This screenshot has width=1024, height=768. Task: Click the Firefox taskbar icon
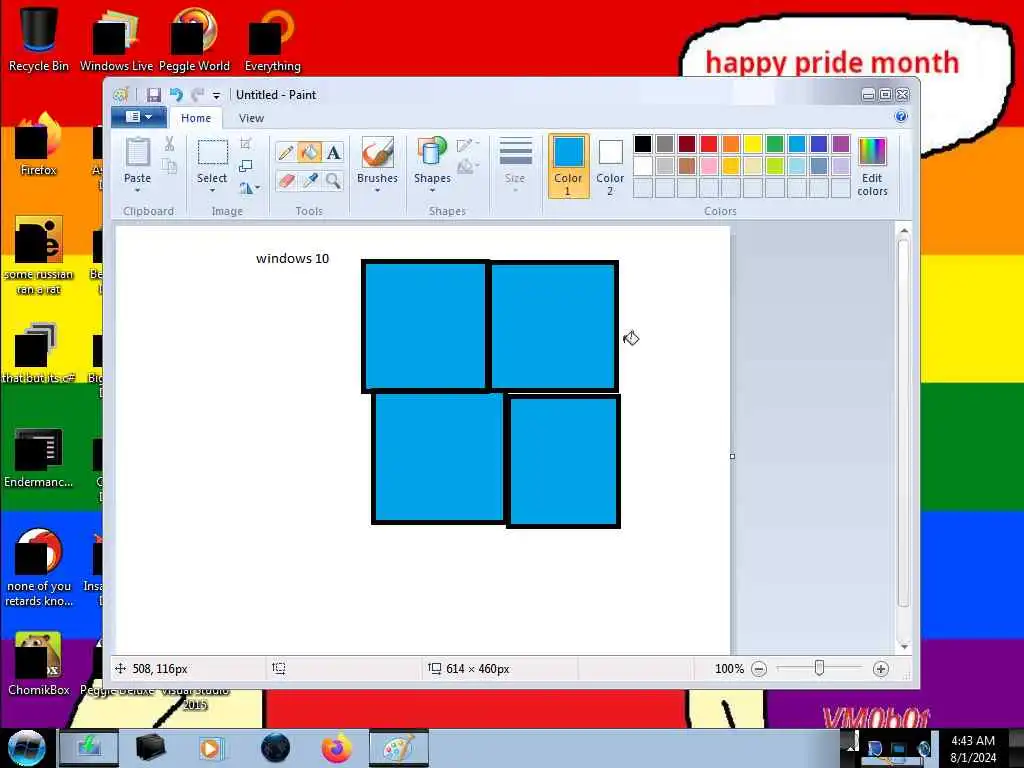[x=336, y=748]
